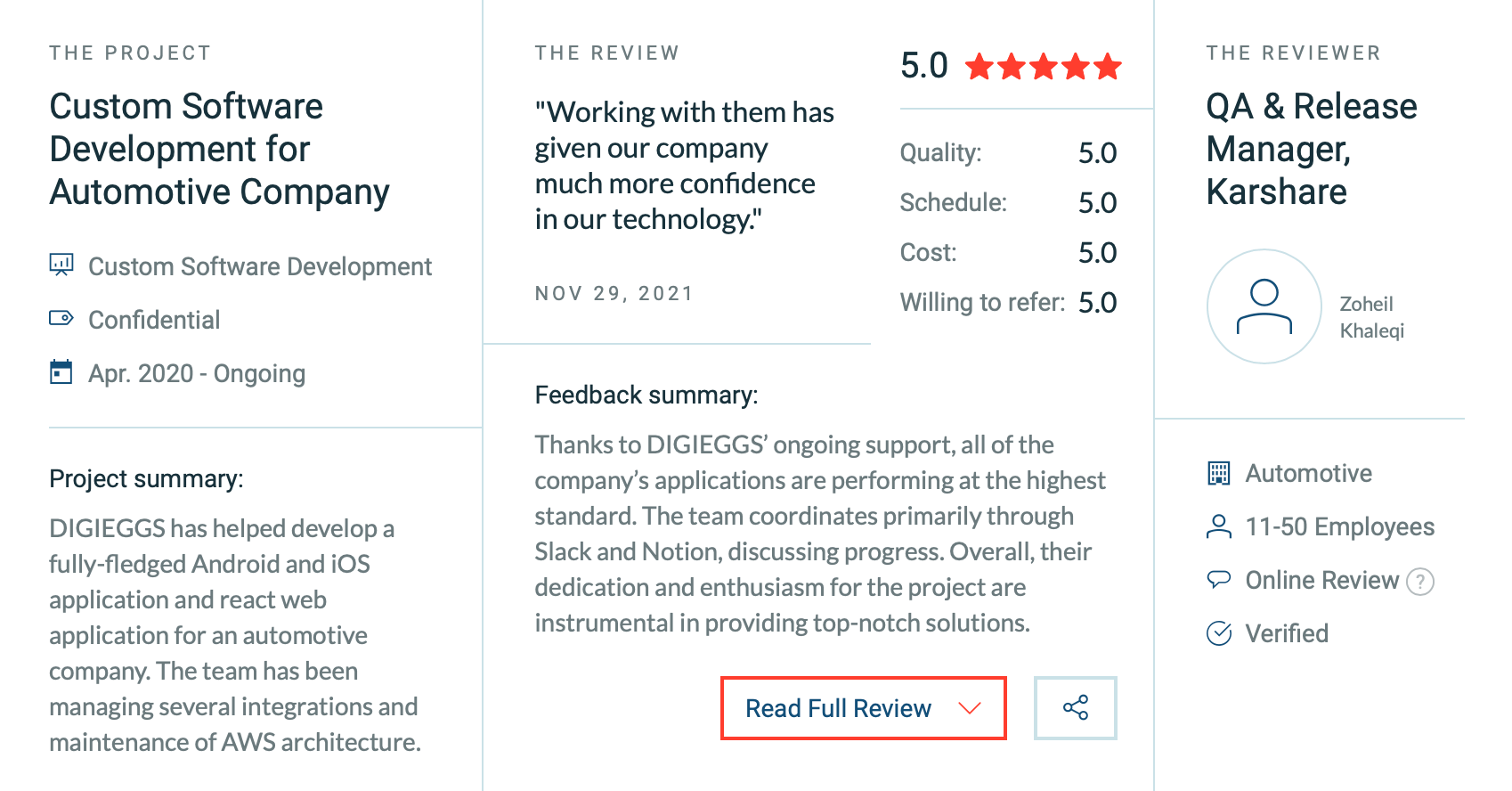Click the Online Review help question mark
Viewport: 1512px width, 791px height.
click(x=1420, y=582)
